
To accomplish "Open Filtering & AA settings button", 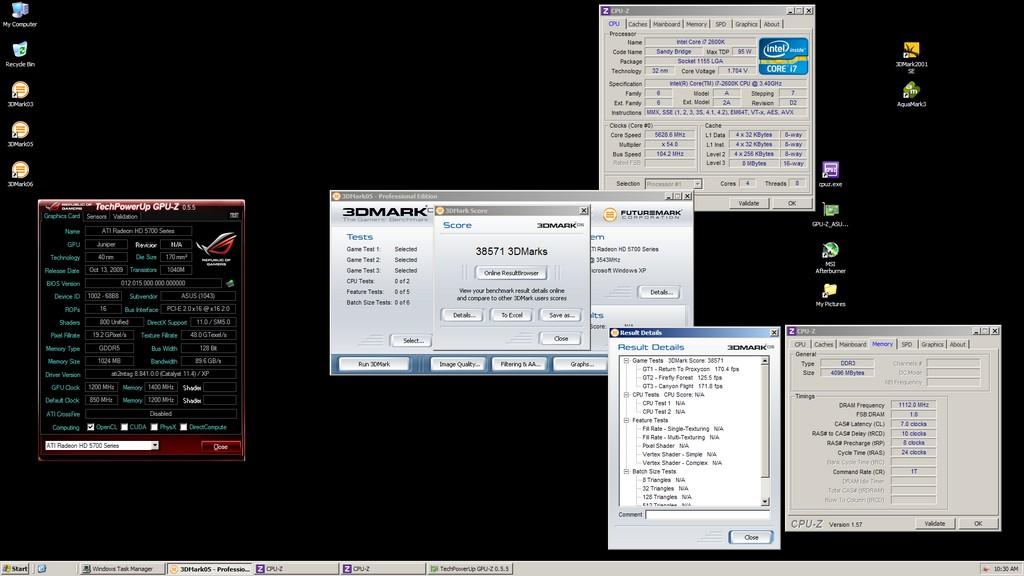I will tap(520, 364).
